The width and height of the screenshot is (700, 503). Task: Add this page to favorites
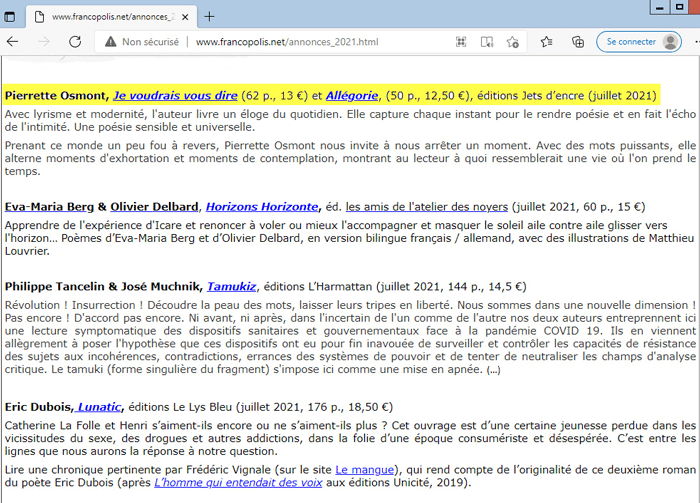tap(512, 42)
